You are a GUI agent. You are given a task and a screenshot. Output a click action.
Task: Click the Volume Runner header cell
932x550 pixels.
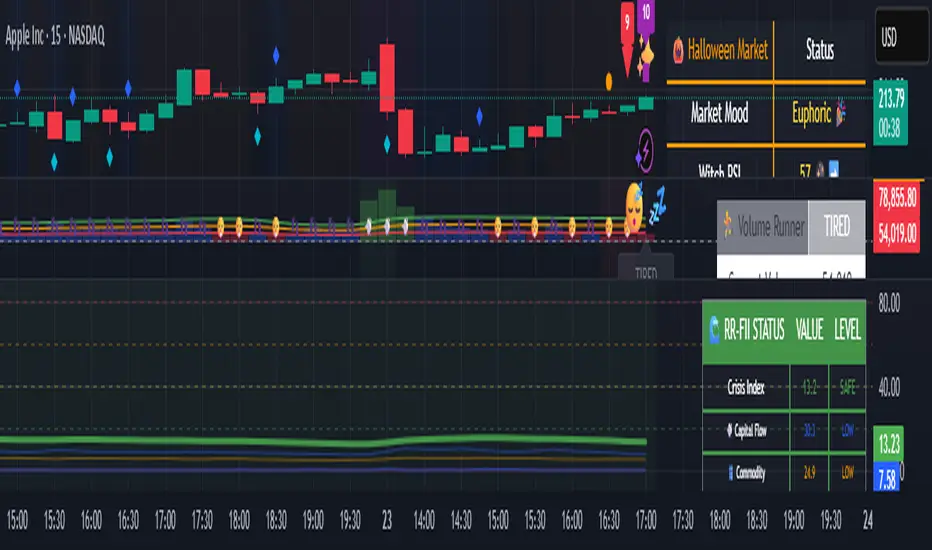point(763,227)
